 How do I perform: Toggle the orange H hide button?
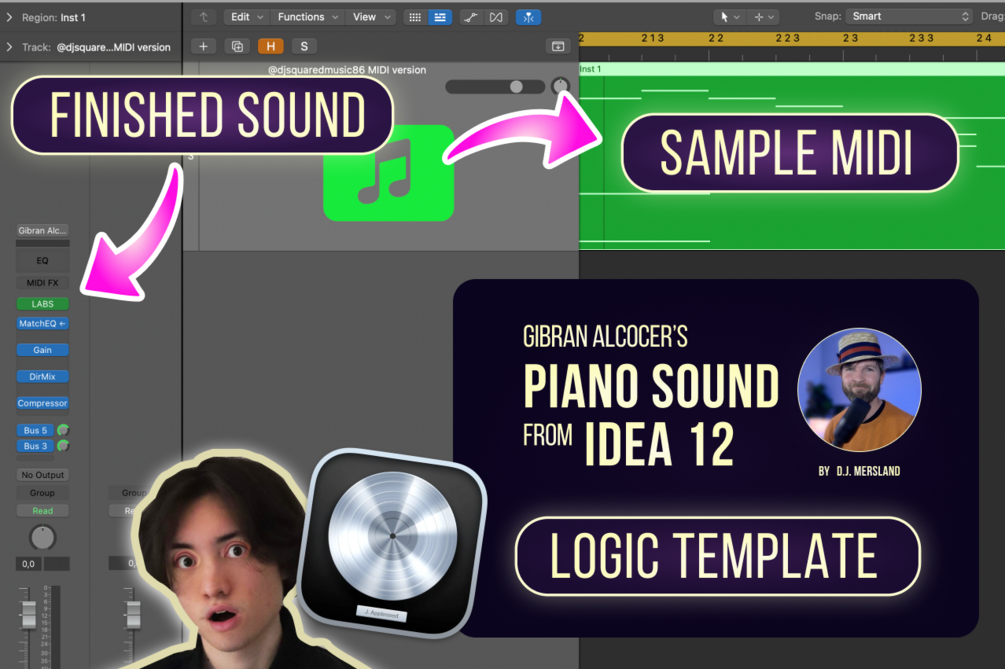point(270,46)
